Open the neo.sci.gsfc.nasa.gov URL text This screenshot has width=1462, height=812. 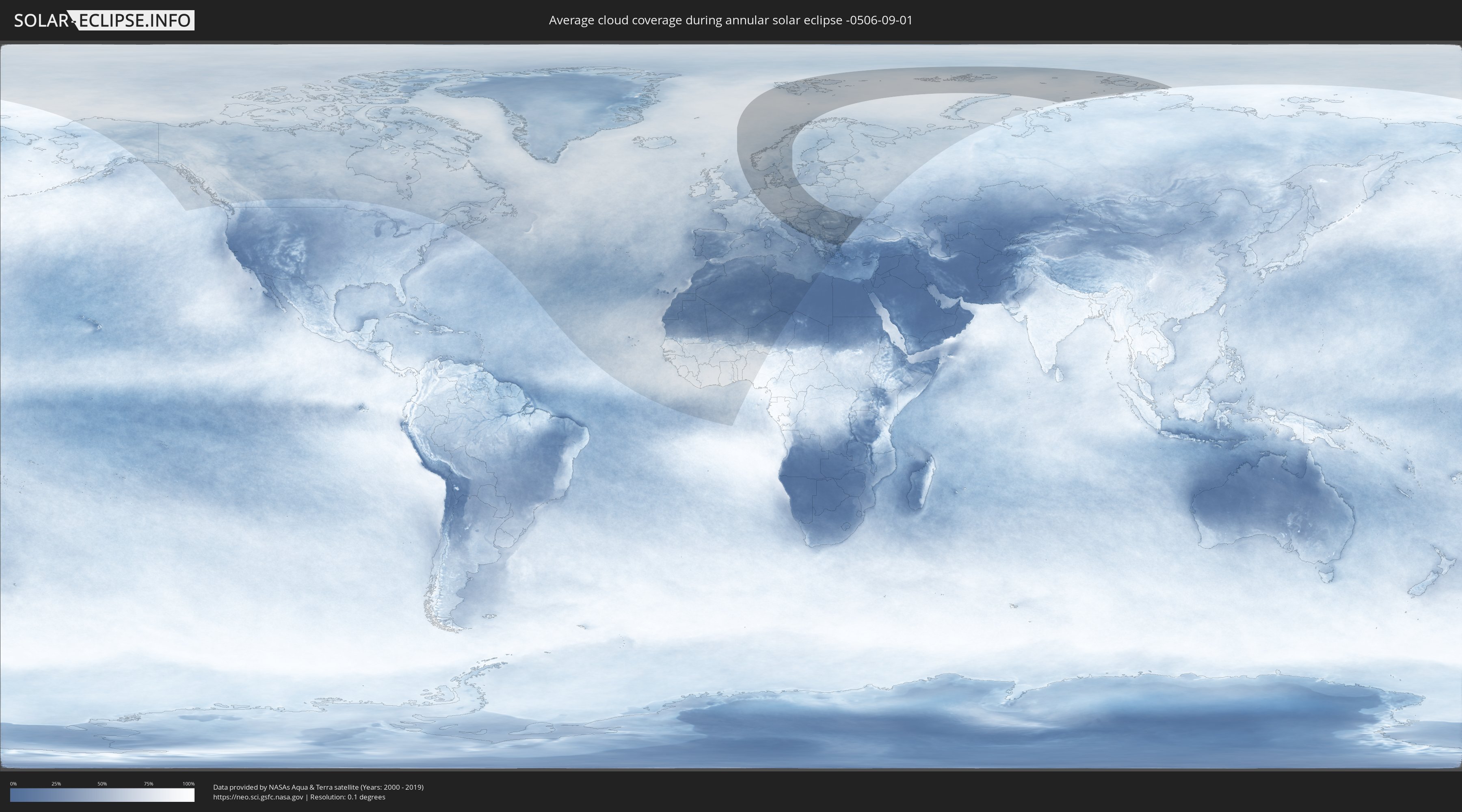[x=258, y=797]
